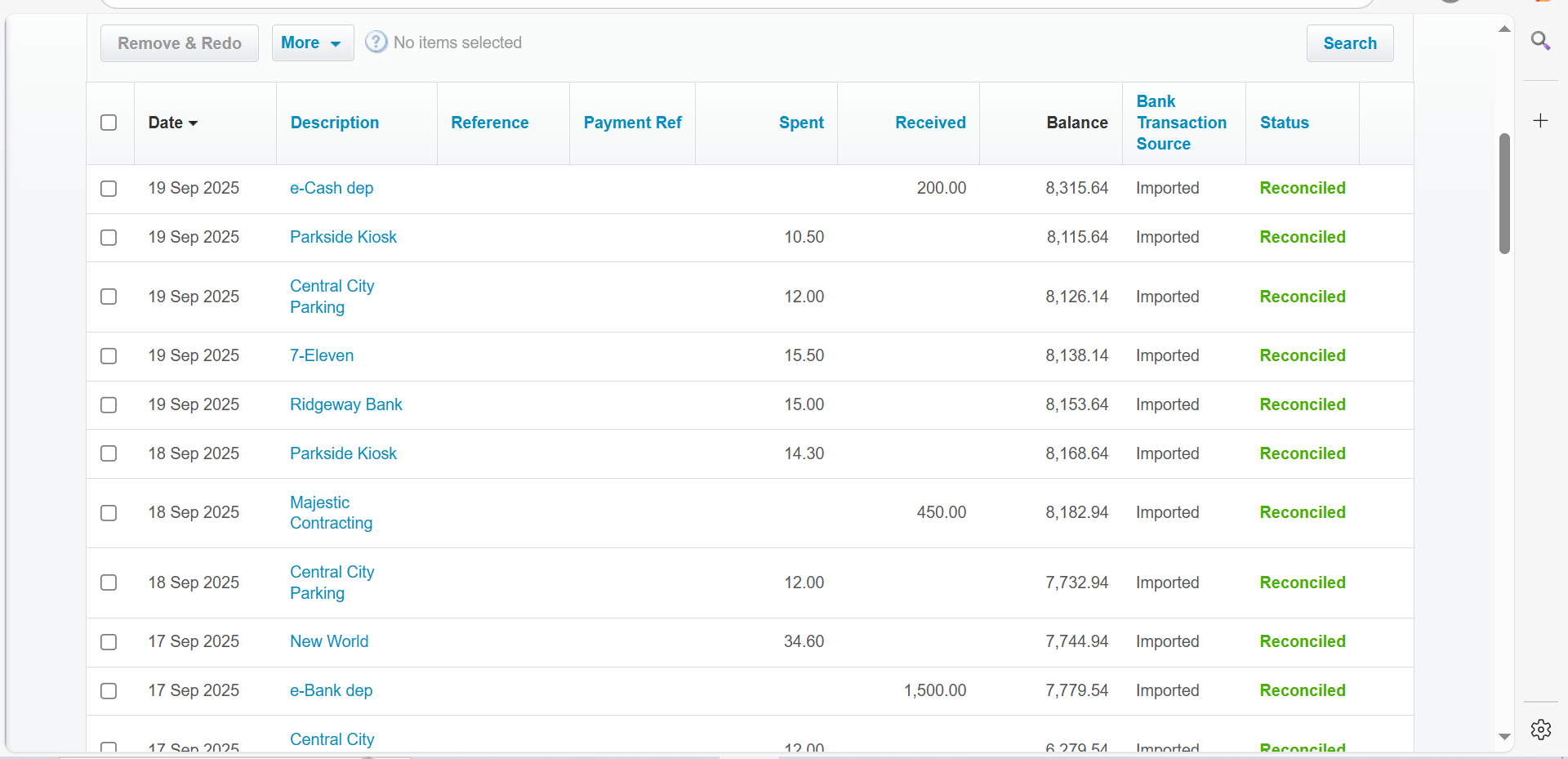Open the sidebar search magnifier icon
1568x759 pixels.
[1540, 41]
